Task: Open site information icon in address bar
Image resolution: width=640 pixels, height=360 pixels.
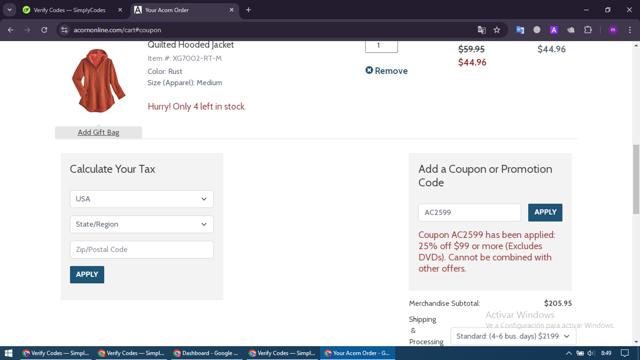Action: pos(64,30)
